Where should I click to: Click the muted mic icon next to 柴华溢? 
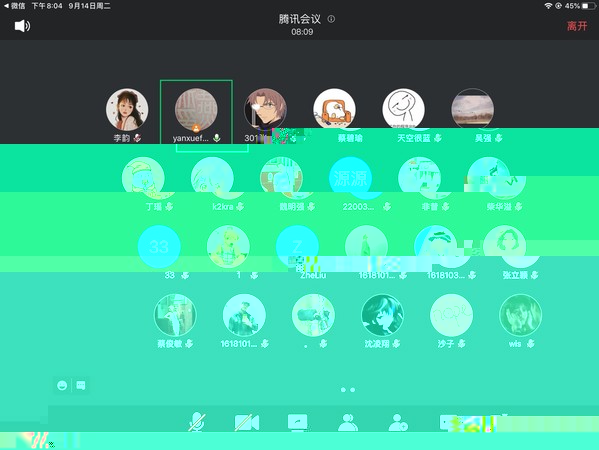point(518,207)
